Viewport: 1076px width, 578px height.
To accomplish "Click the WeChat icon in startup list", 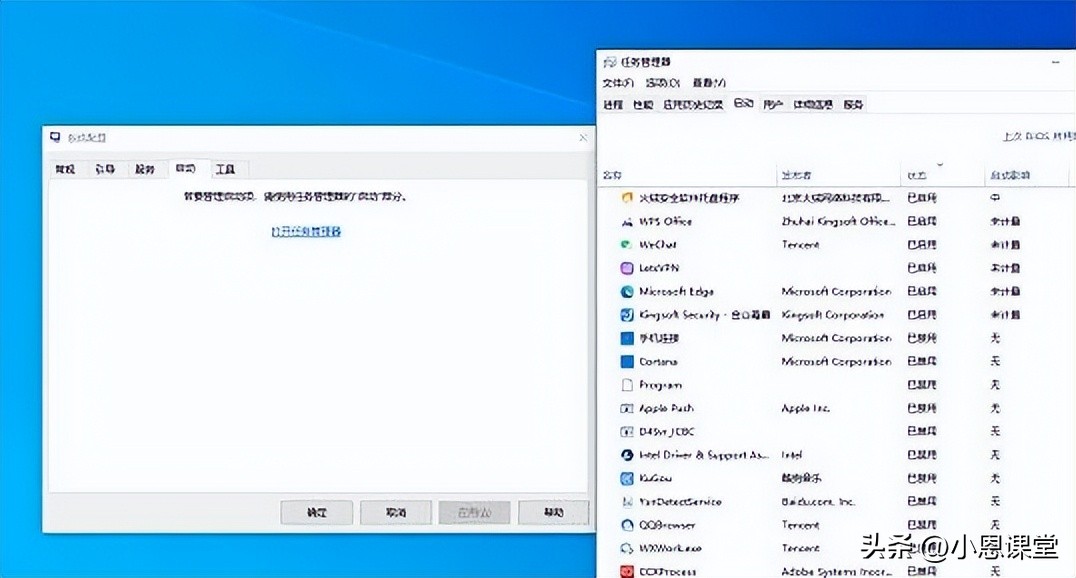I will click(627, 244).
